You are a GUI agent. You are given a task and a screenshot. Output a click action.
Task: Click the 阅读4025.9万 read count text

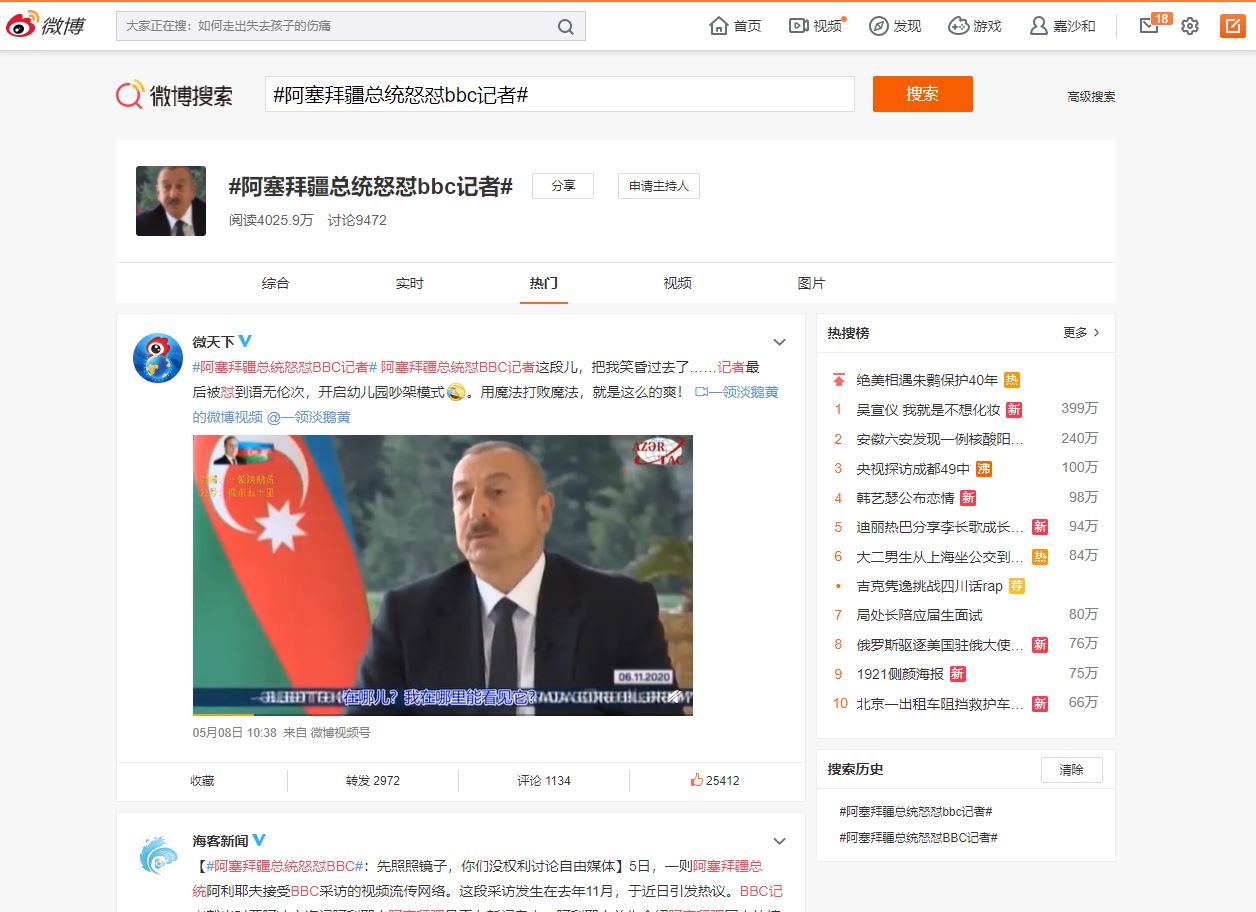point(271,220)
